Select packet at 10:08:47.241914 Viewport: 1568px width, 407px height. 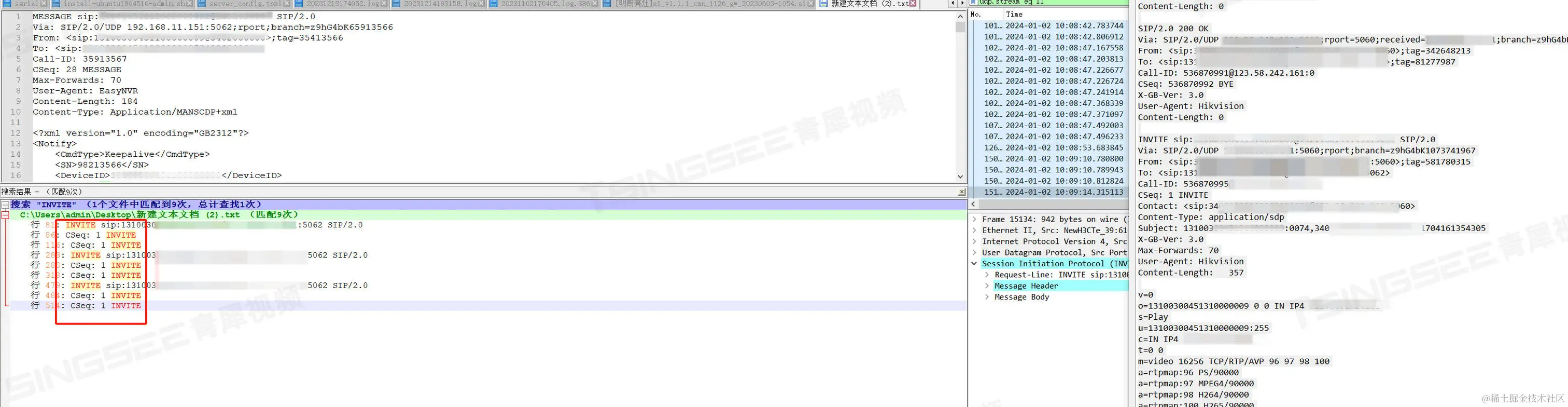pyautogui.click(x=1048, y=92)
